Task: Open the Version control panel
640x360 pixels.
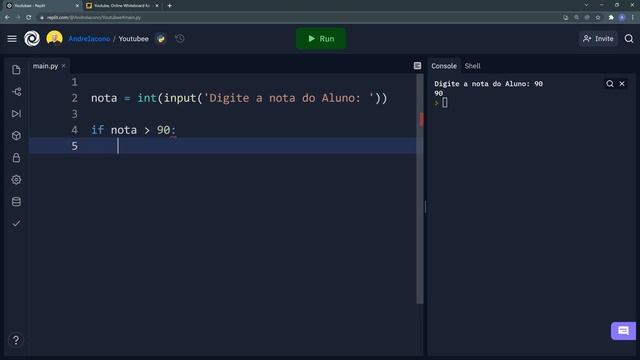Action: coord(16,92)
